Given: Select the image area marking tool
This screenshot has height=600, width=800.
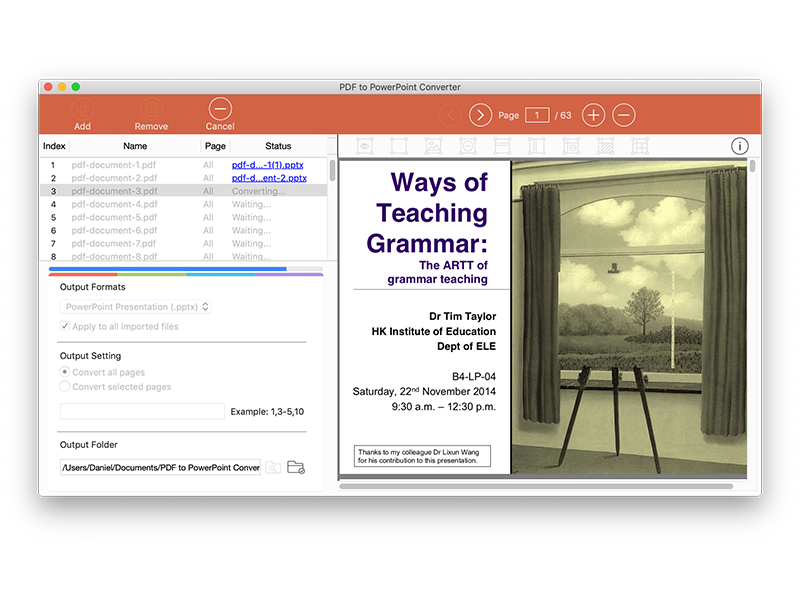Looking at the screenshot, I should [433, 146].
